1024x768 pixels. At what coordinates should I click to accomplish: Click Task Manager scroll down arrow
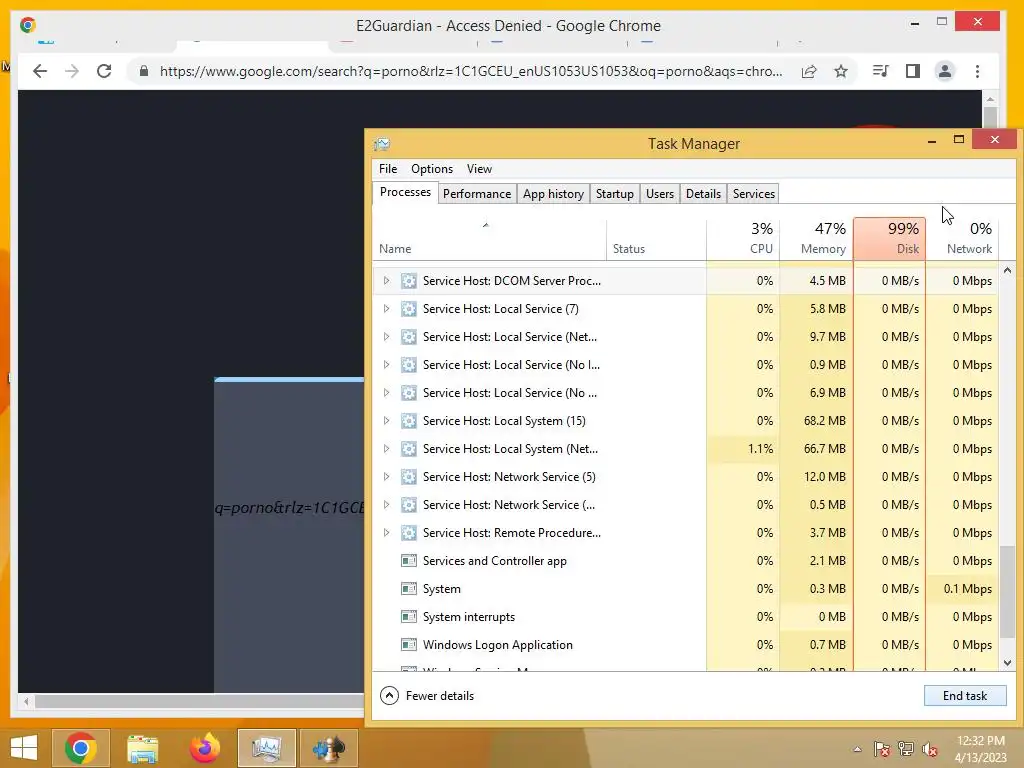coord(1007,662)
